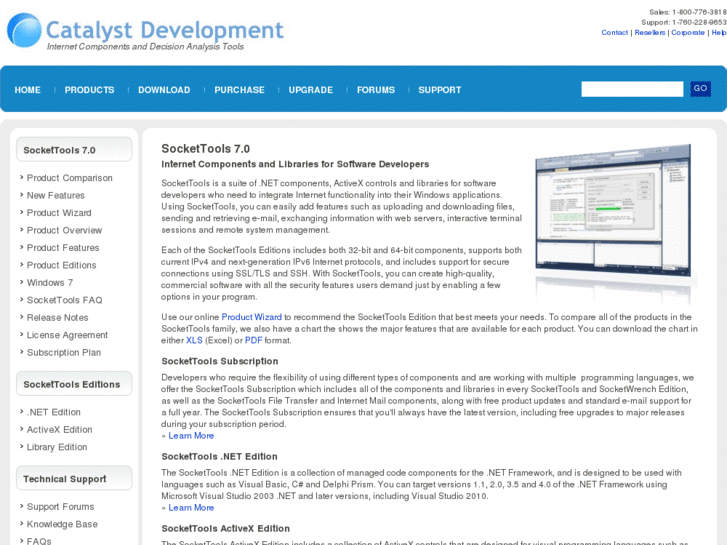This screenshot has height=545, width=727.
Task: Click the main SocketTools 7.0 page title
Action: 205,149
